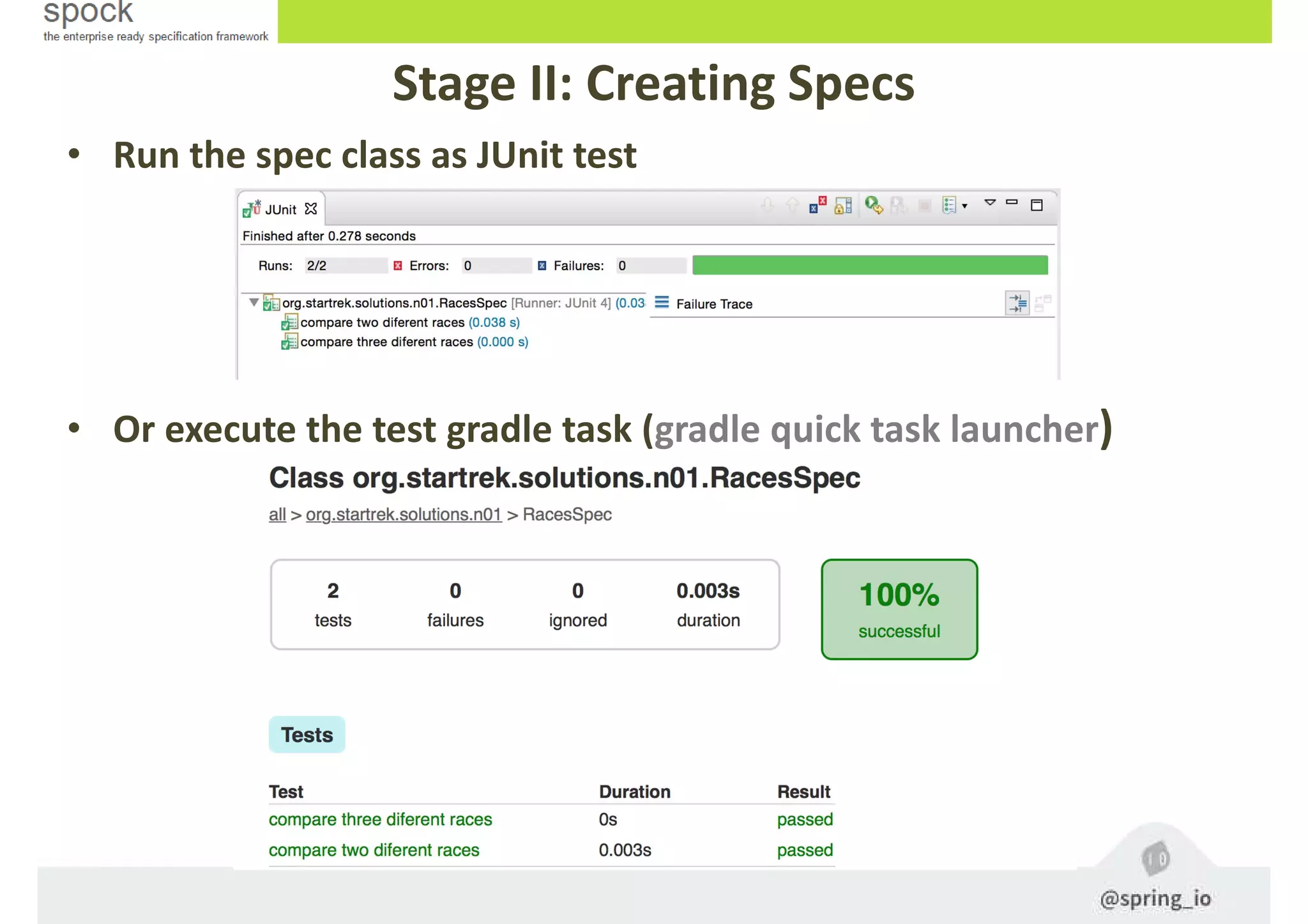Open the 'all' breadcrumb link
The width and height of the screenshot is (1308, 924).
(277, 515)
